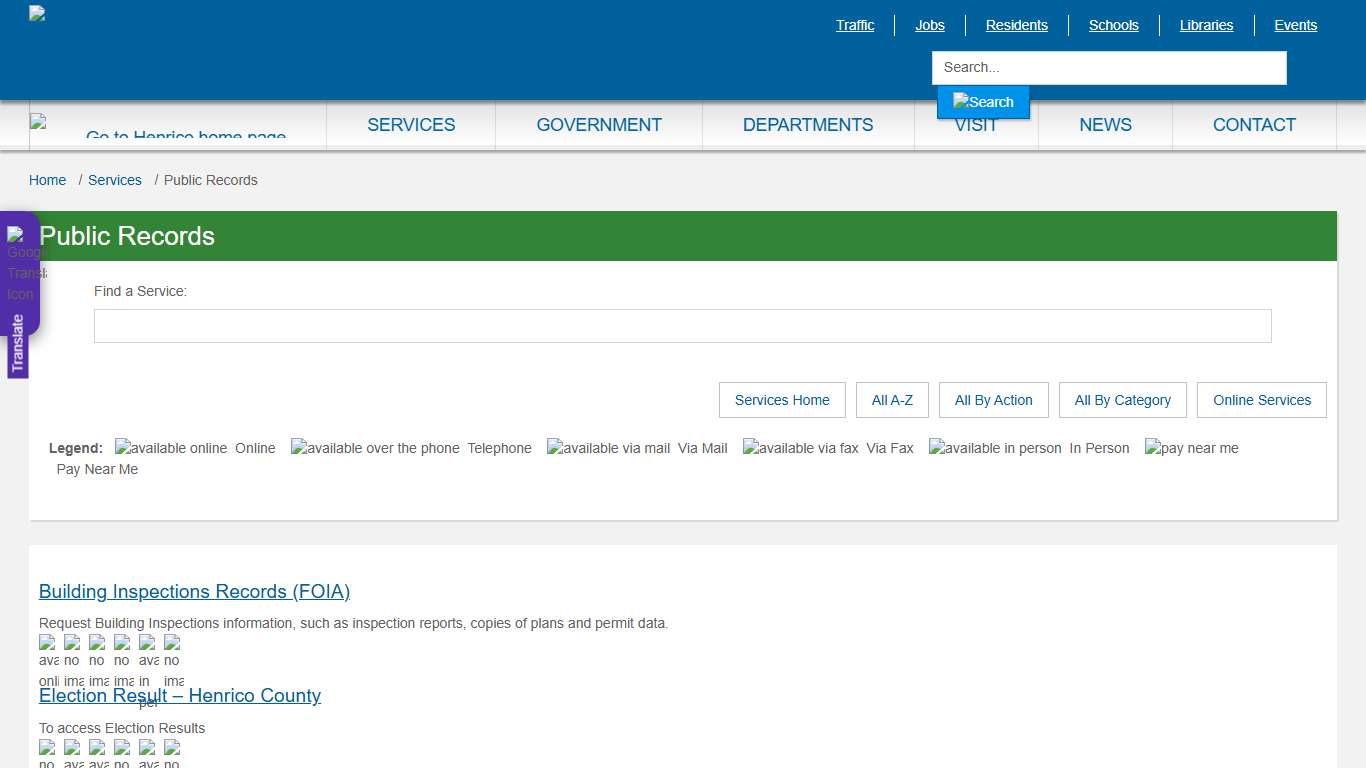Image resolution: width=1366 pixels, height=768 pixels.
Task: Click the 'available in person' legend icon
Action: [994, 447]
